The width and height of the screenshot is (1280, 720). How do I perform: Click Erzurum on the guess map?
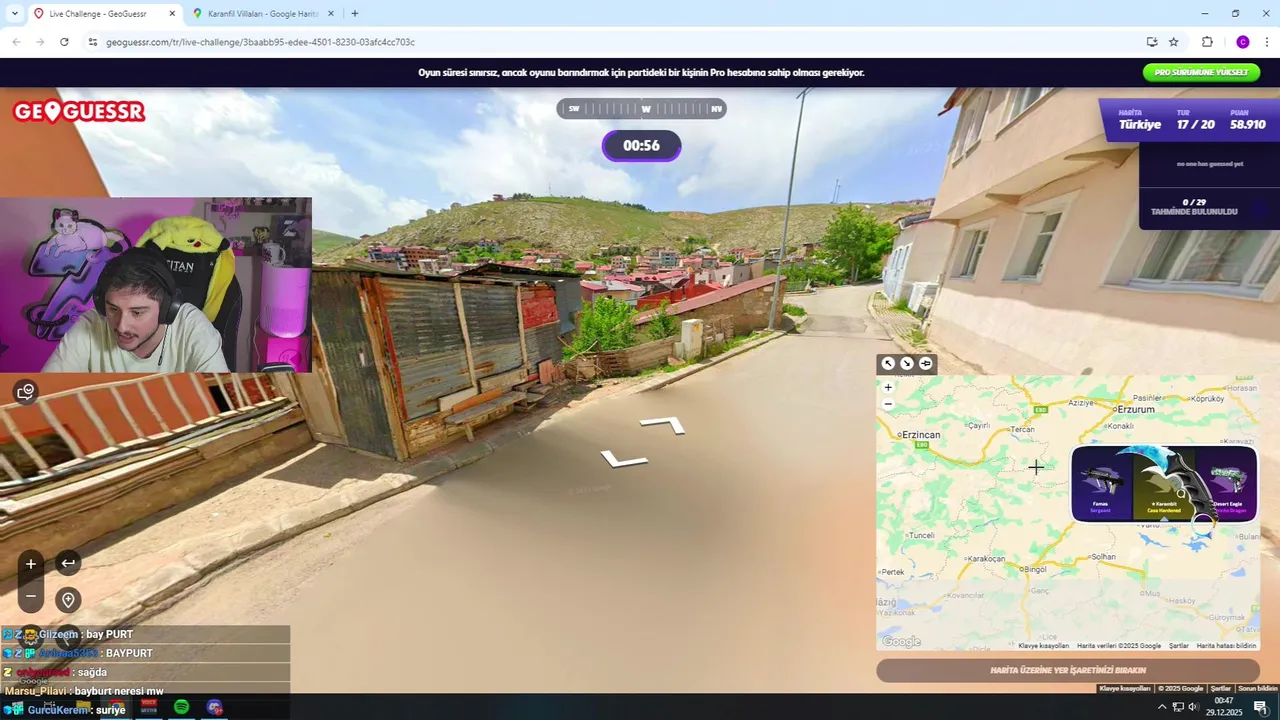[x=1136, y=410]
